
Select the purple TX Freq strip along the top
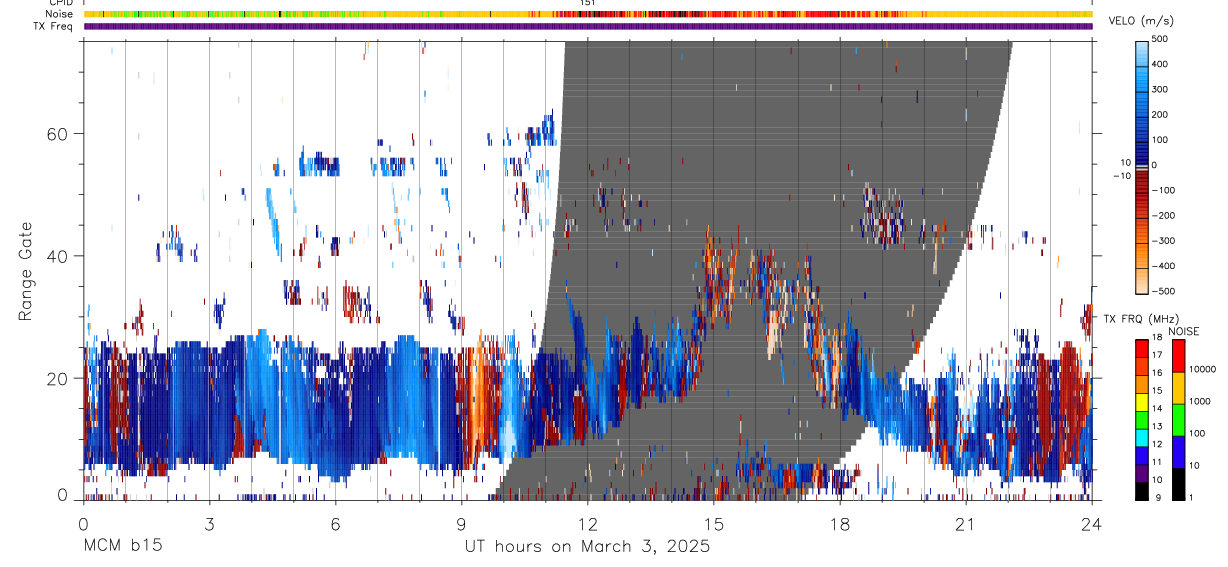click(587, 26)
